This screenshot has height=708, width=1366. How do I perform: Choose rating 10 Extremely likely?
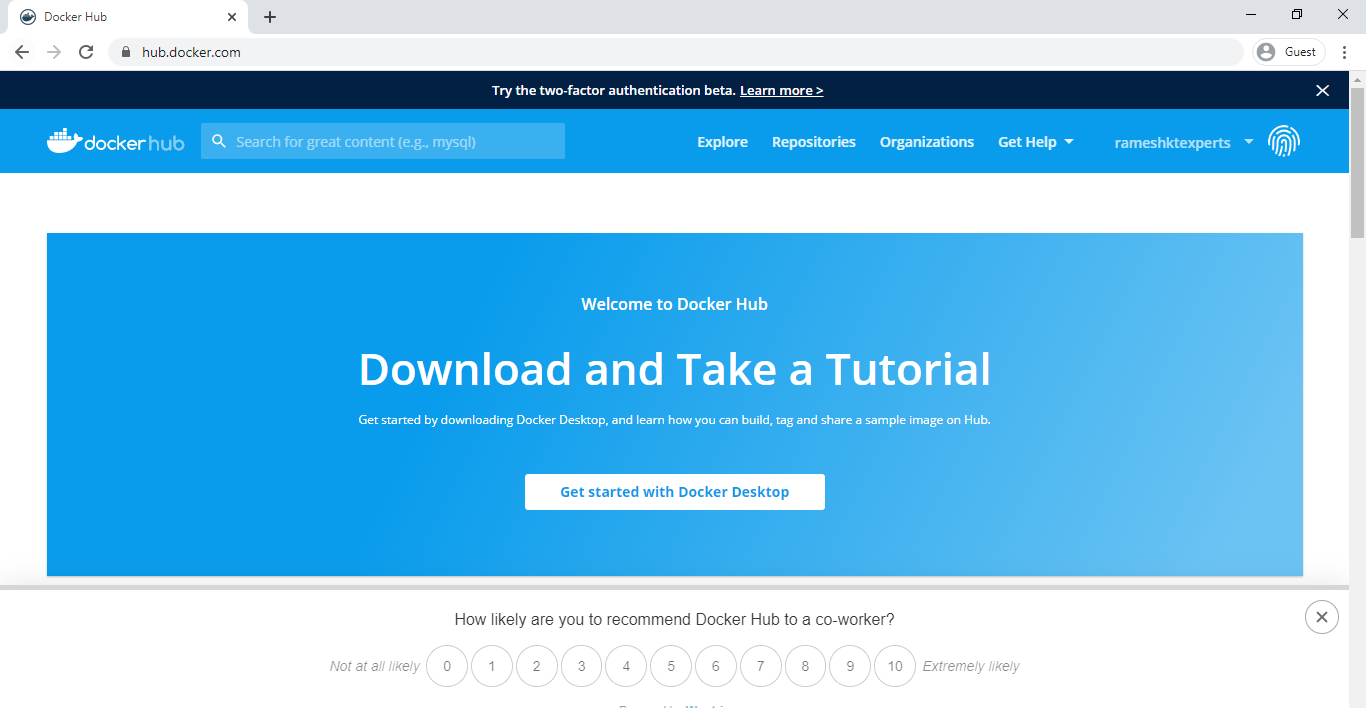[x=895, y=666]
